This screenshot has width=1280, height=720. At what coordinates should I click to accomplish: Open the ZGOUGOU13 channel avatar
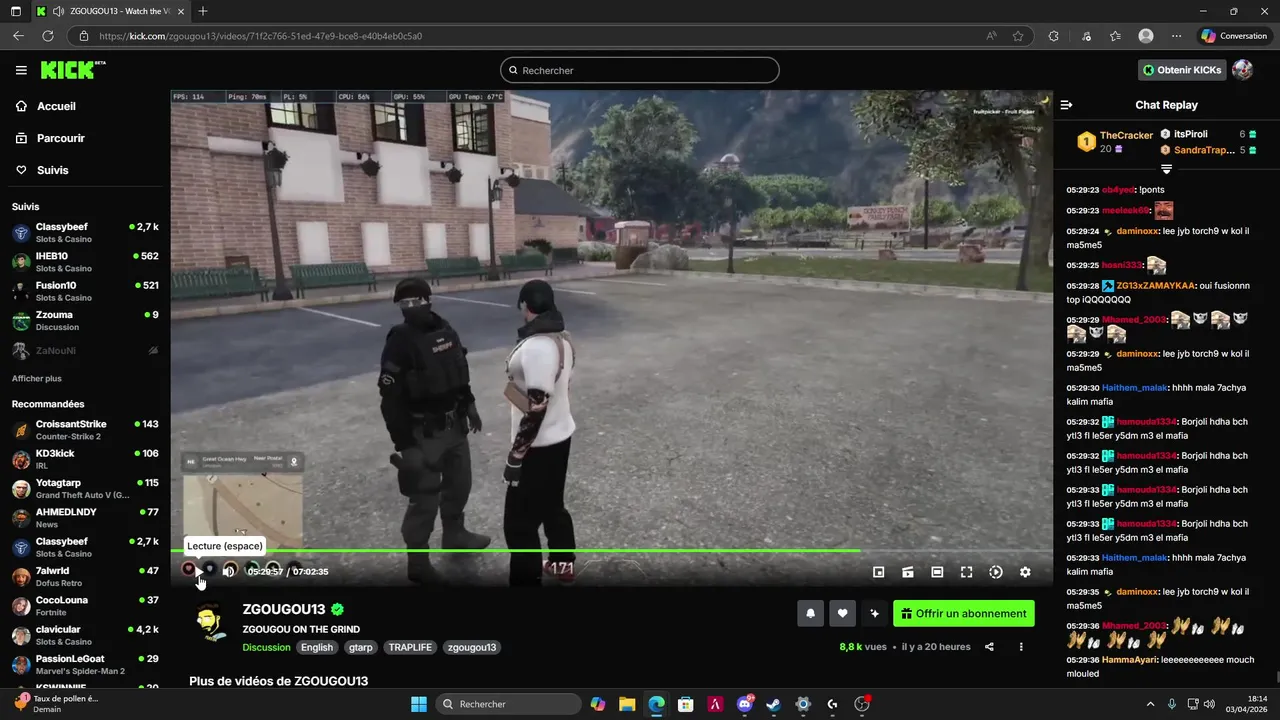tap(210, 623)
